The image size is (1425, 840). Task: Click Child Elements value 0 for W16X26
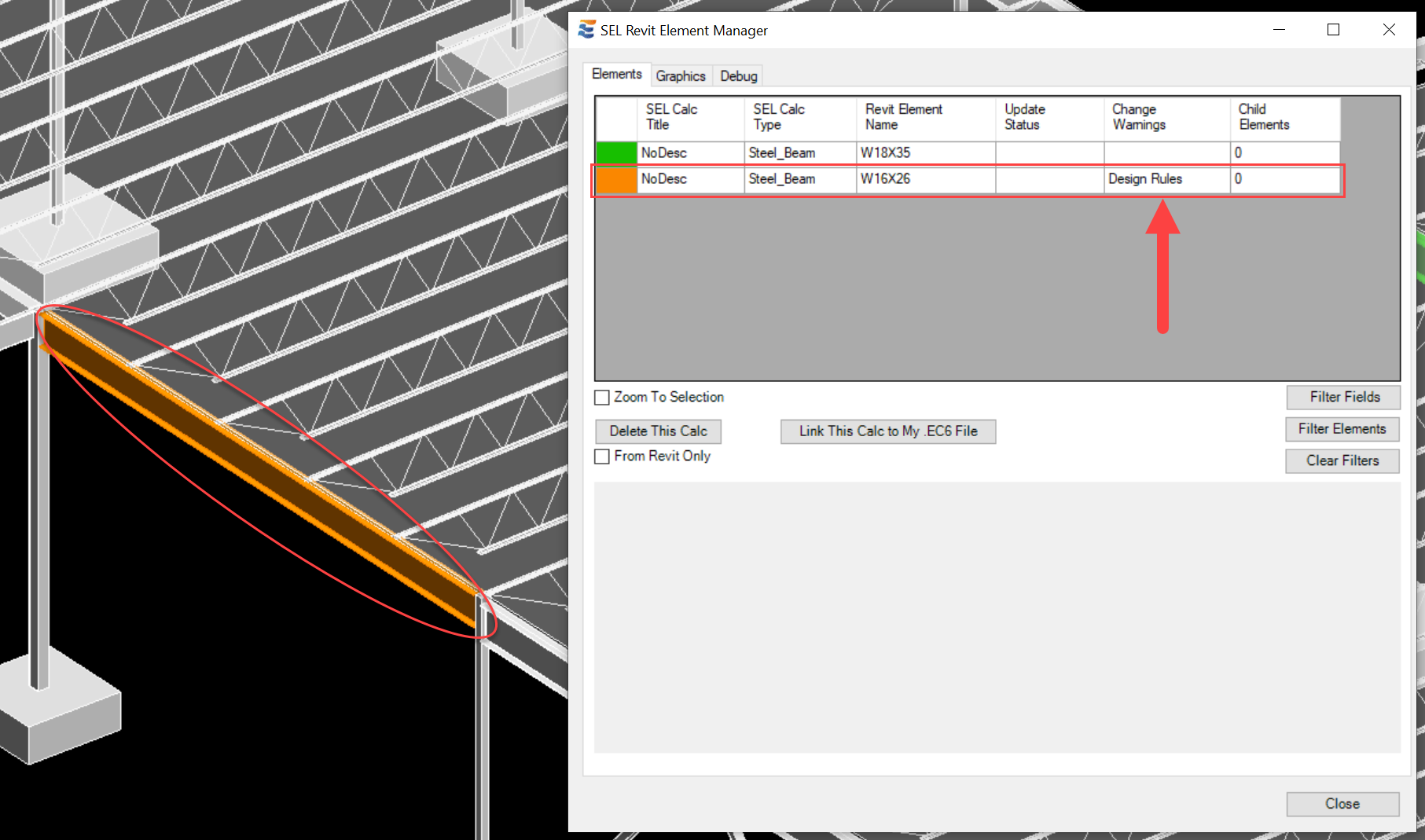pyautogui.click(x=1285, y=179)
